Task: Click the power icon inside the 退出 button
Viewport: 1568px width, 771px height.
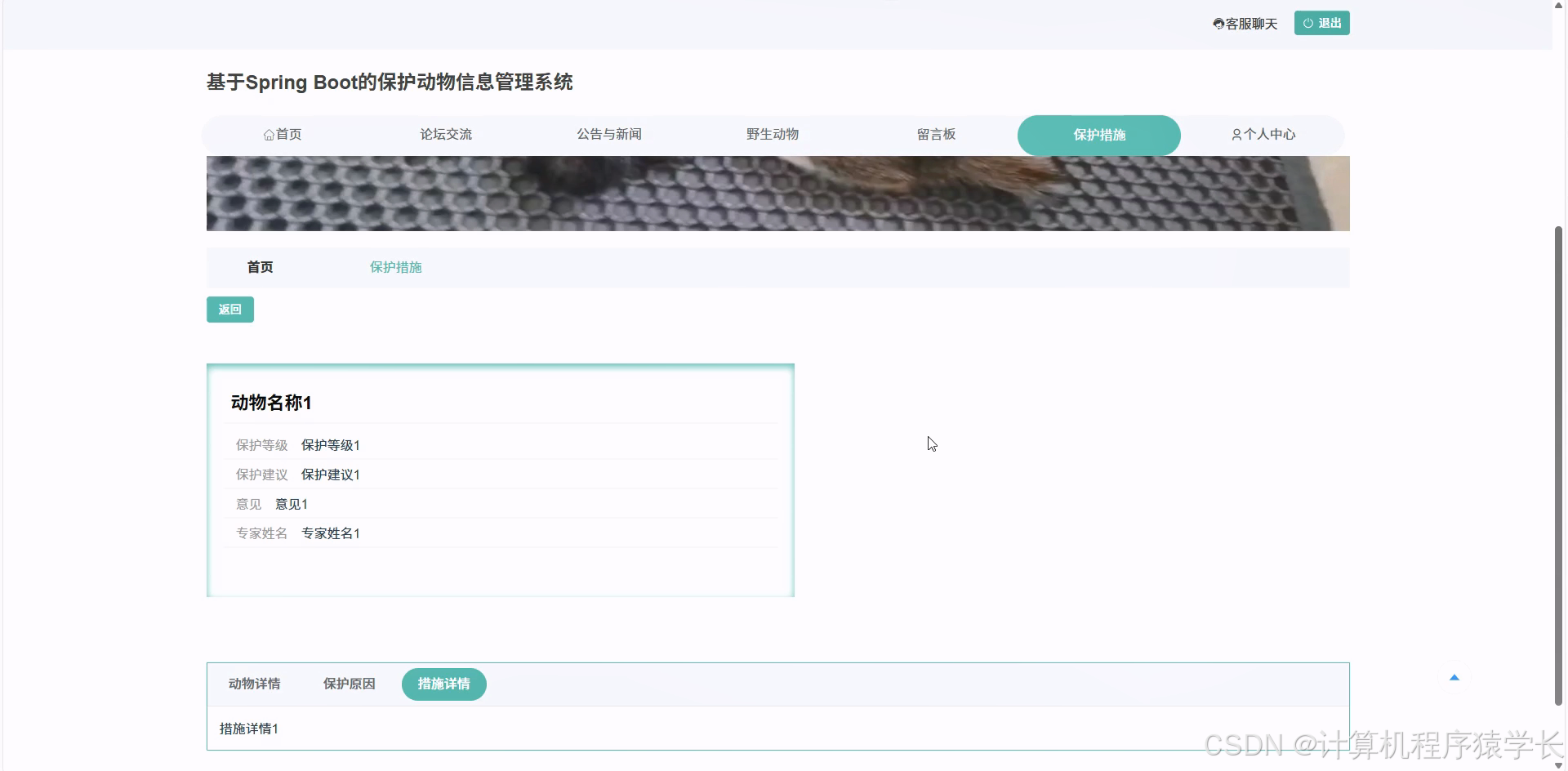Action: click(x=1309, y=23)
